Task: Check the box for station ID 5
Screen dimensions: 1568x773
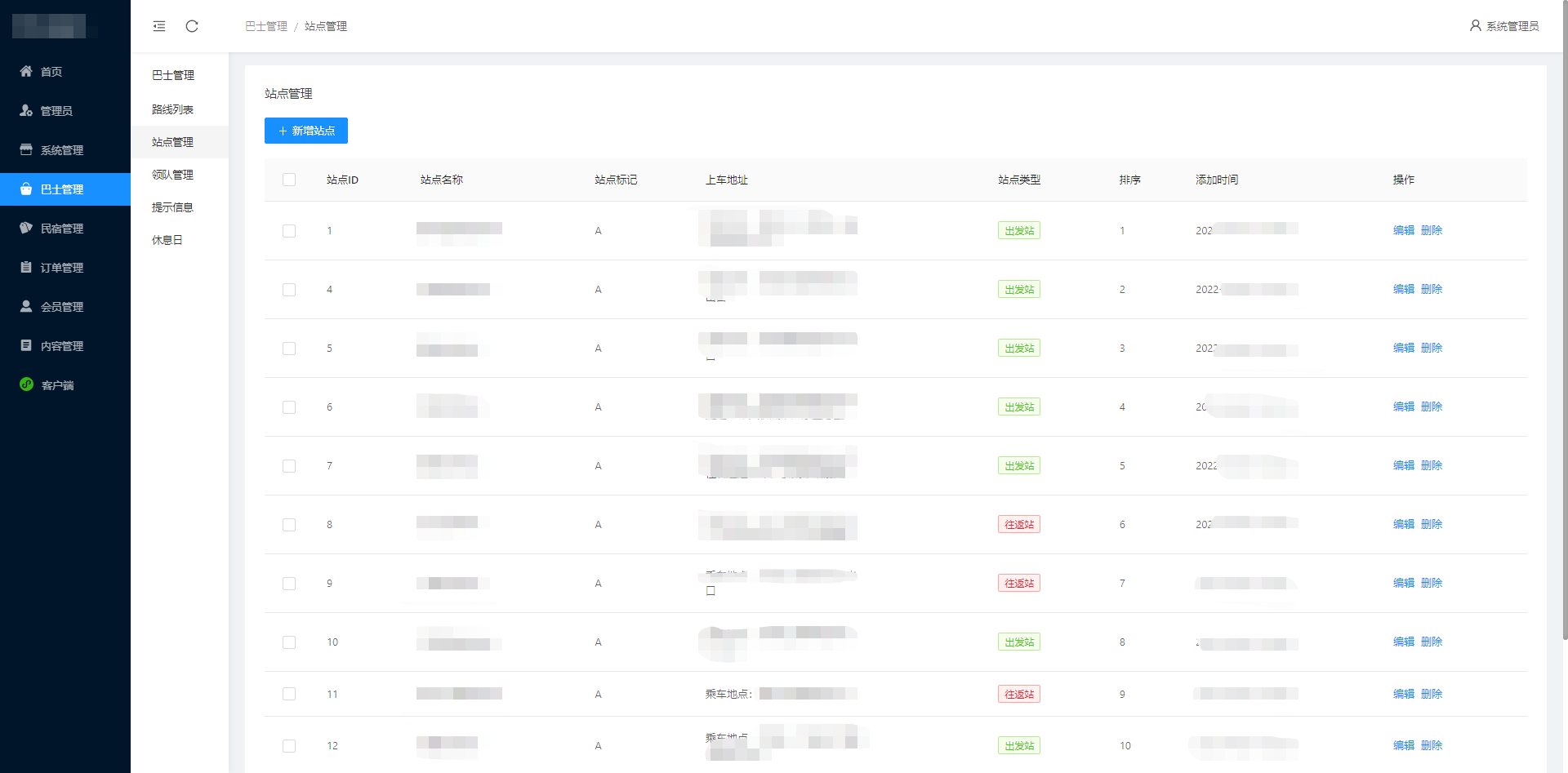Action: coord(289,349)
